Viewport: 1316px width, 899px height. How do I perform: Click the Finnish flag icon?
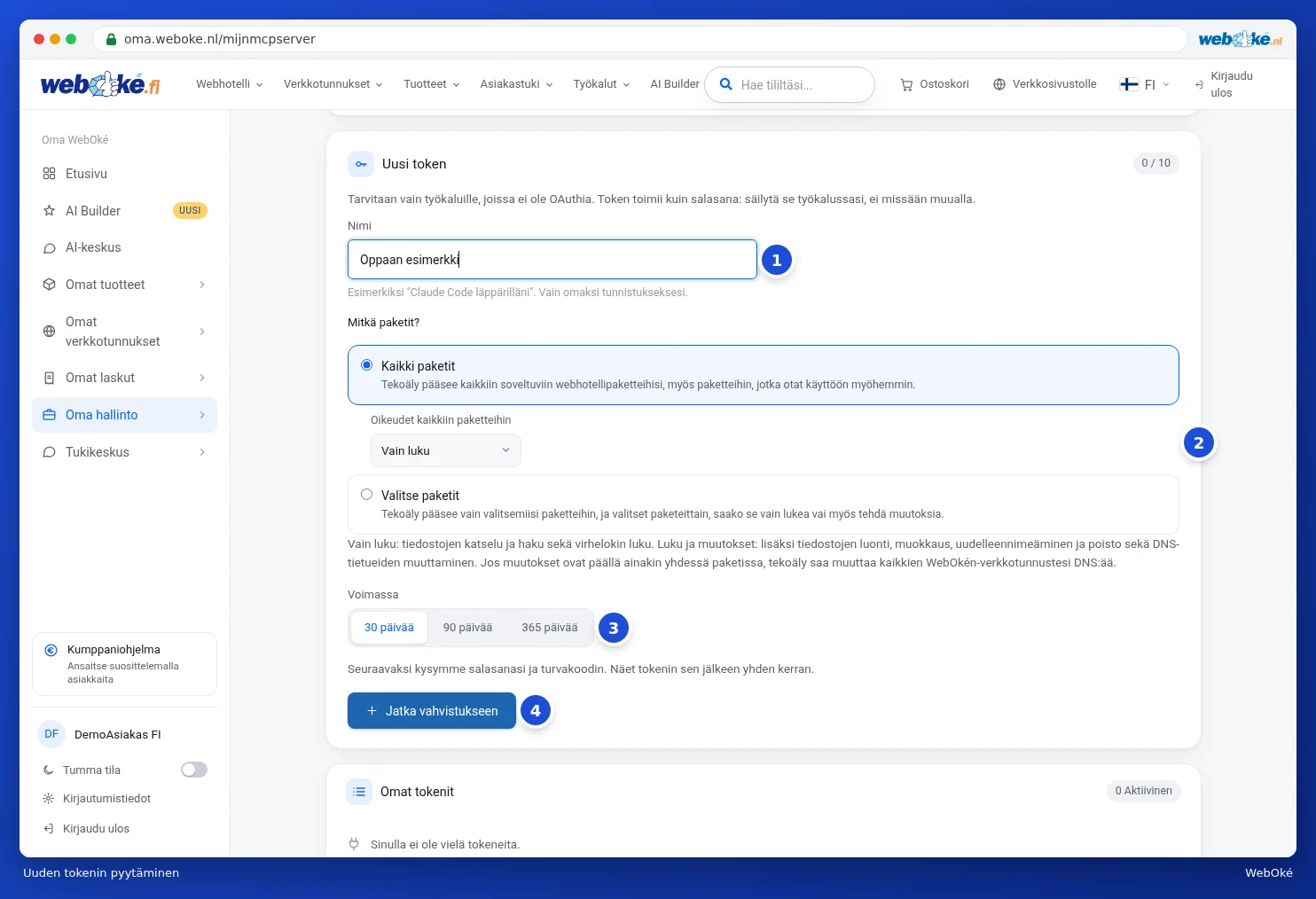[1129, 84]
